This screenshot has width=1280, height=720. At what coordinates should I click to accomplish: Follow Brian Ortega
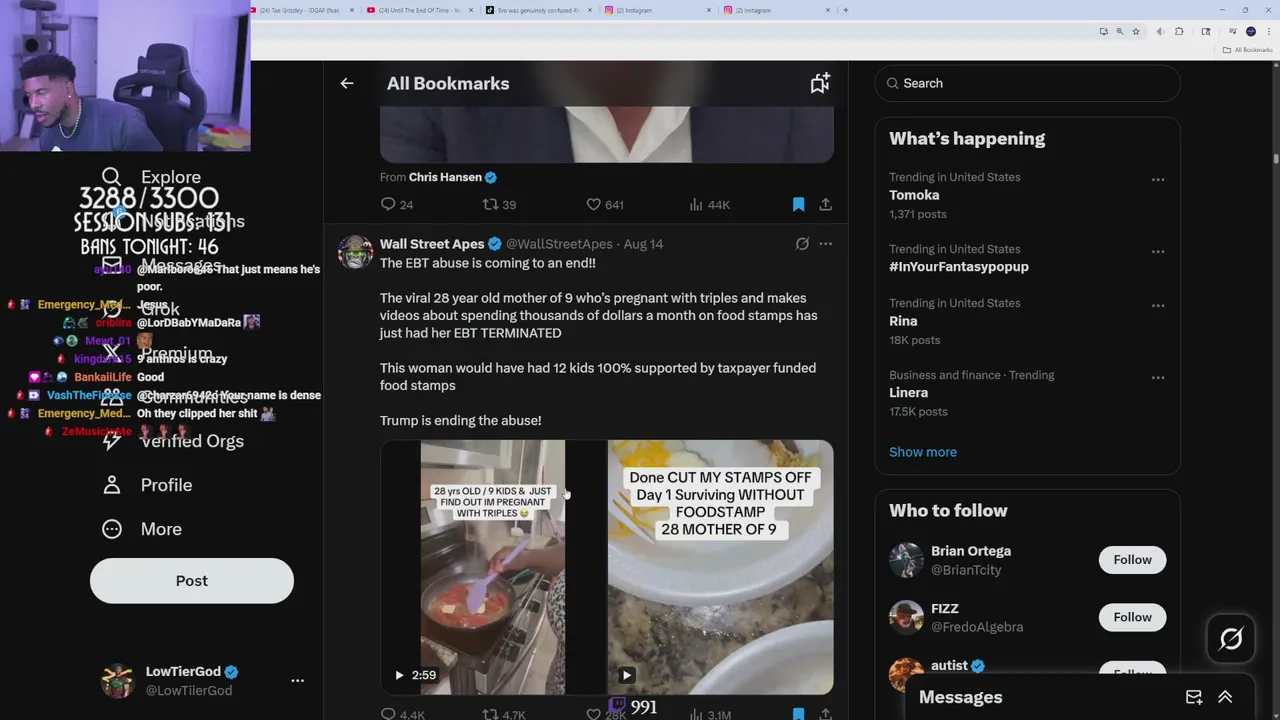click(x=1132, y=560)
